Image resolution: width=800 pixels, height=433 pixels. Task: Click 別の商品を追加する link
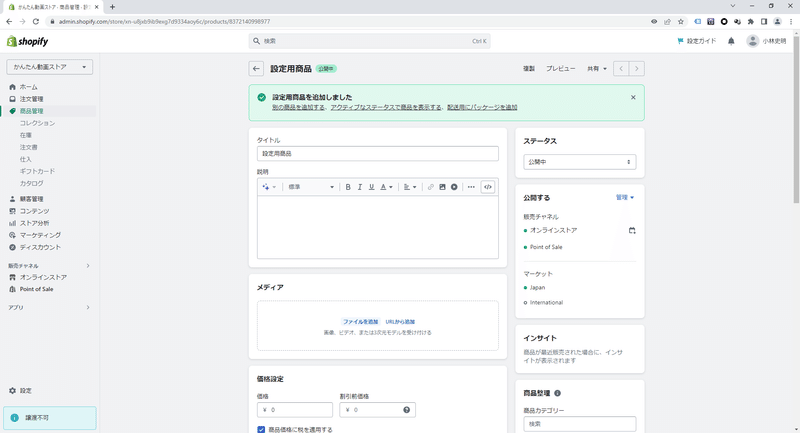coord(298,108)
